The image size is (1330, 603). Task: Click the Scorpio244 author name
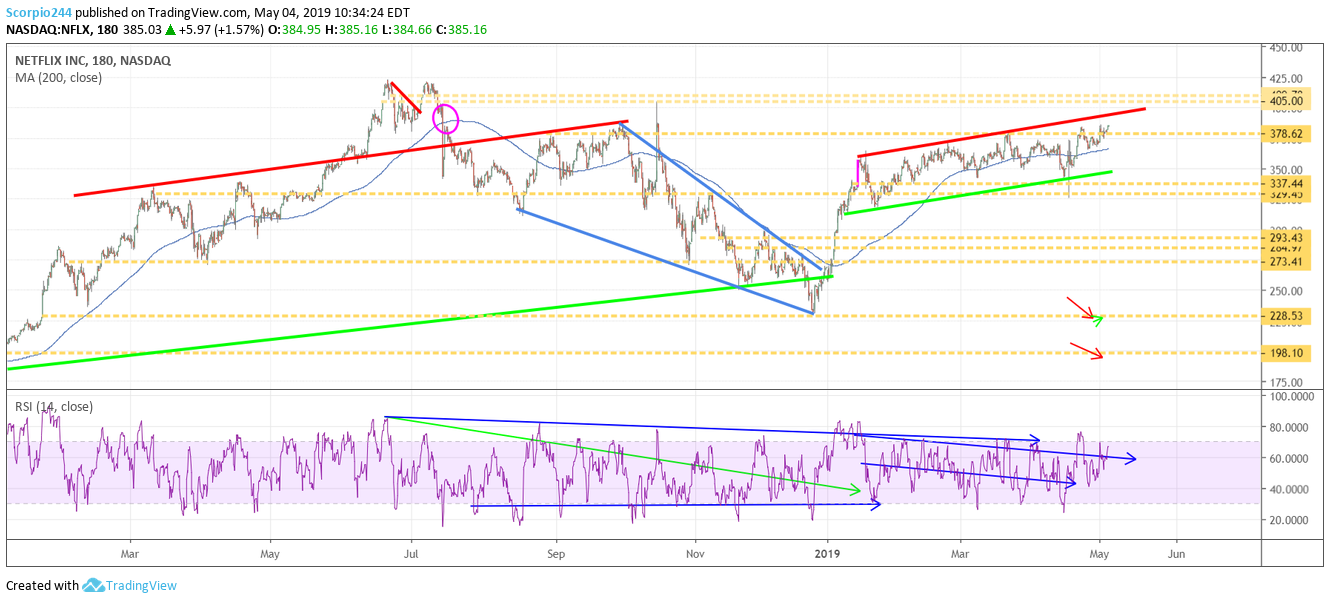(37, 12)
